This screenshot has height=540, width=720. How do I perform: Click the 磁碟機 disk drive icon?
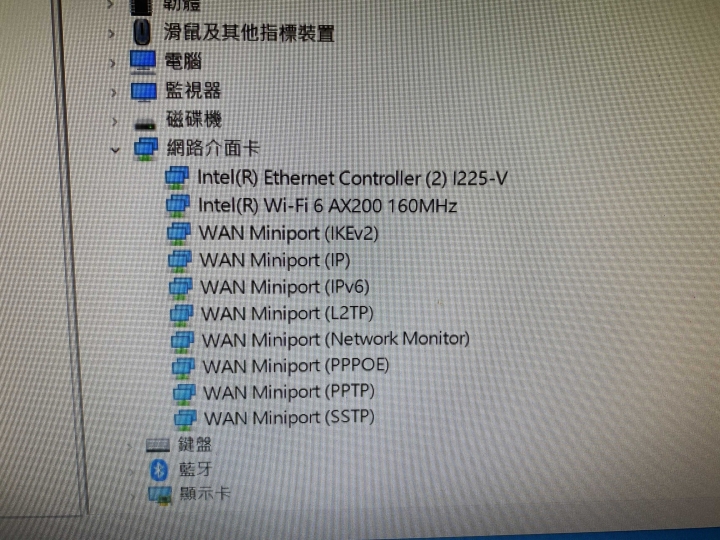pyautogui.click(x=145, y=123)
